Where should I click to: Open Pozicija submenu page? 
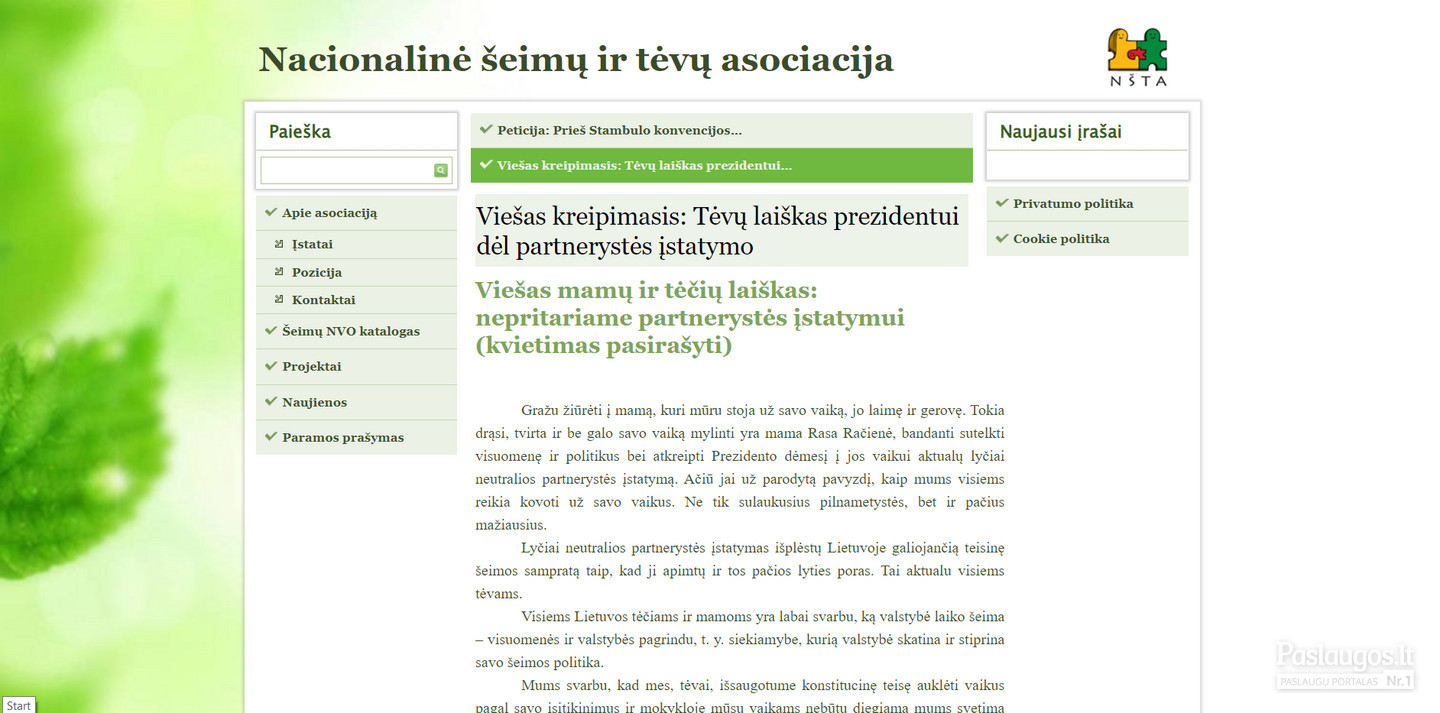pos(356,272)
